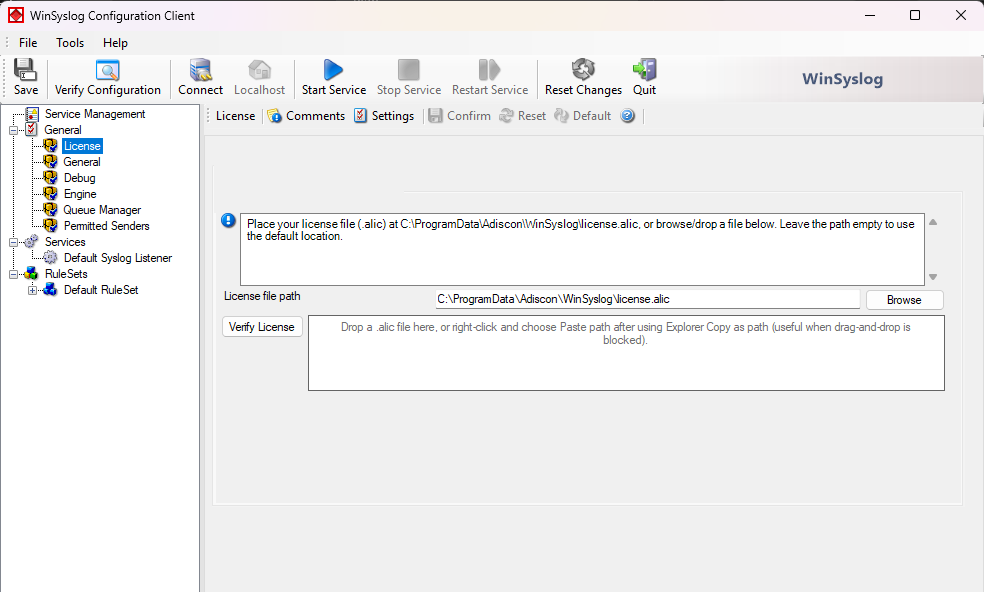984x592 pixels.
Task: Select License item in the tree
Action: pyautogui.click(x=82, y=146)
